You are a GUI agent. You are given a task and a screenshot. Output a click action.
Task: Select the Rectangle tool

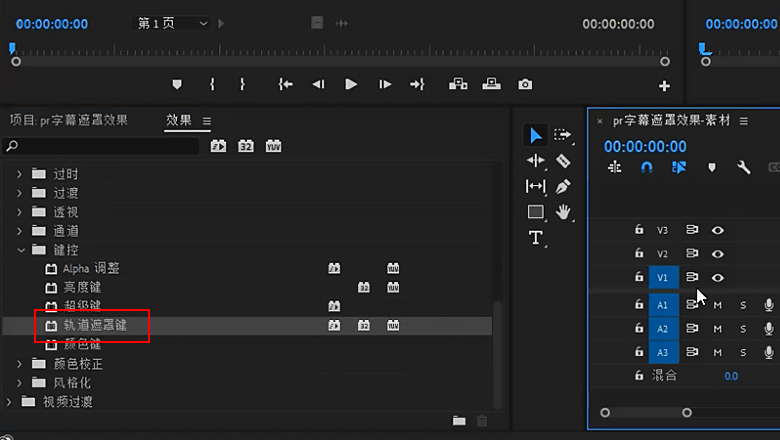(535, 212)
